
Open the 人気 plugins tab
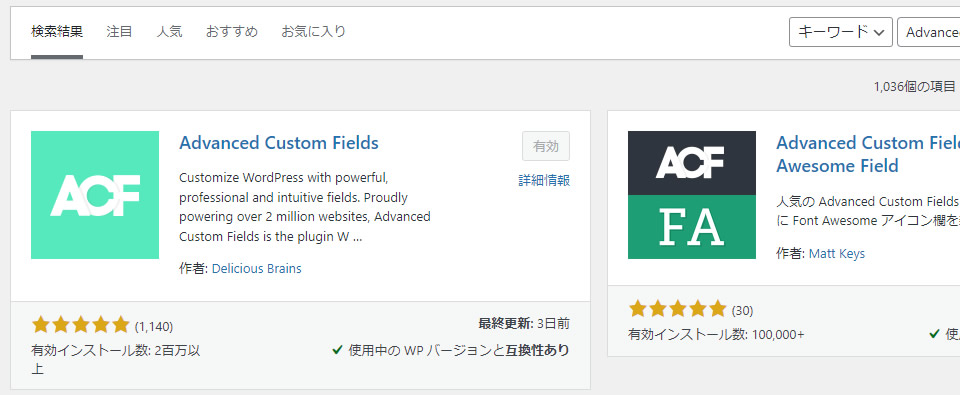(x=169, y=32)
